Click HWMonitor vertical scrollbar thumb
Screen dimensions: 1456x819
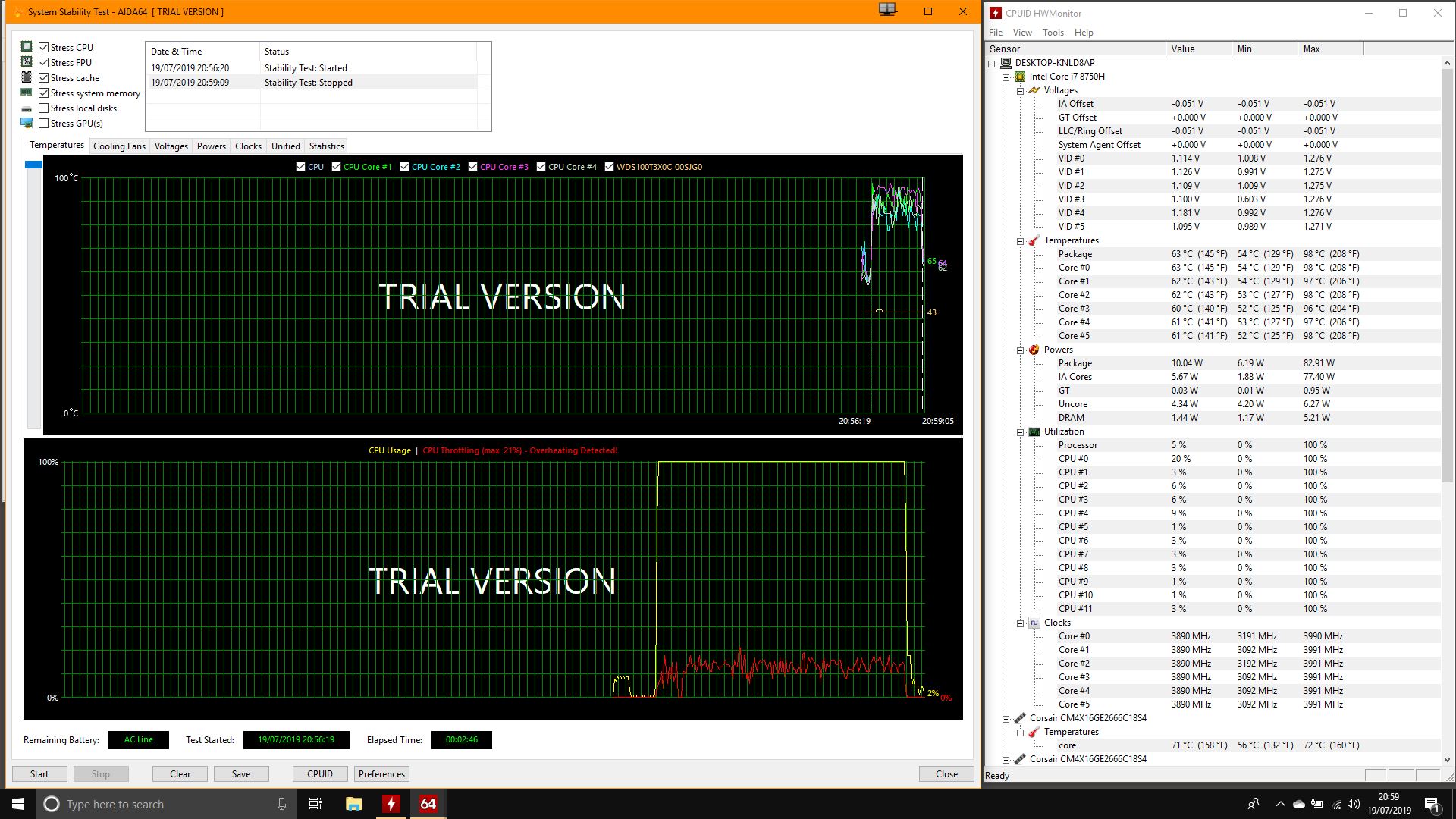1447,275
